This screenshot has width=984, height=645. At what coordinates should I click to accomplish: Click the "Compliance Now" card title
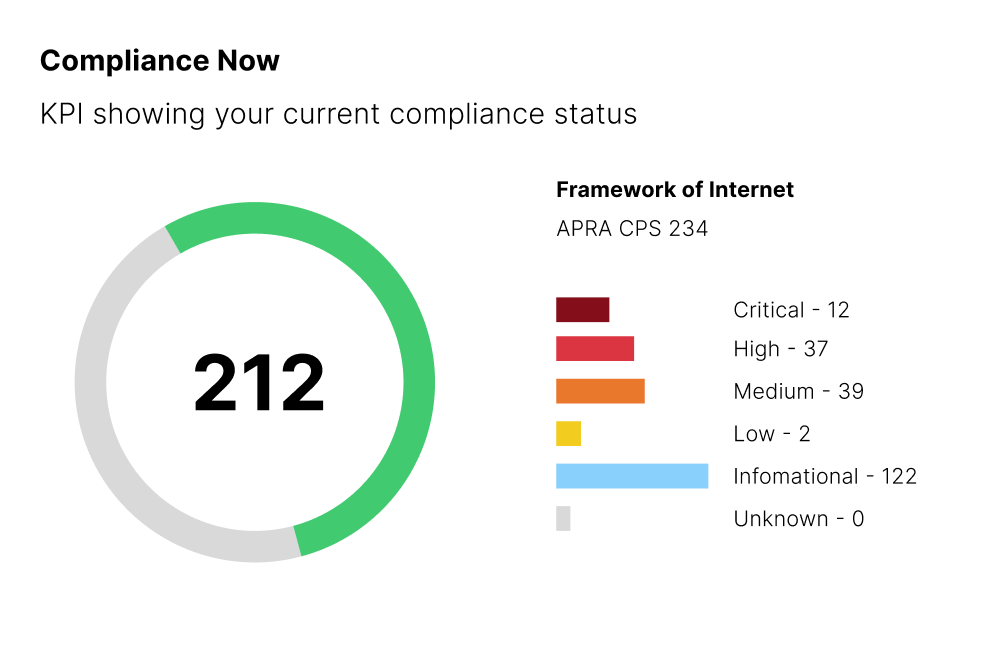160,61
